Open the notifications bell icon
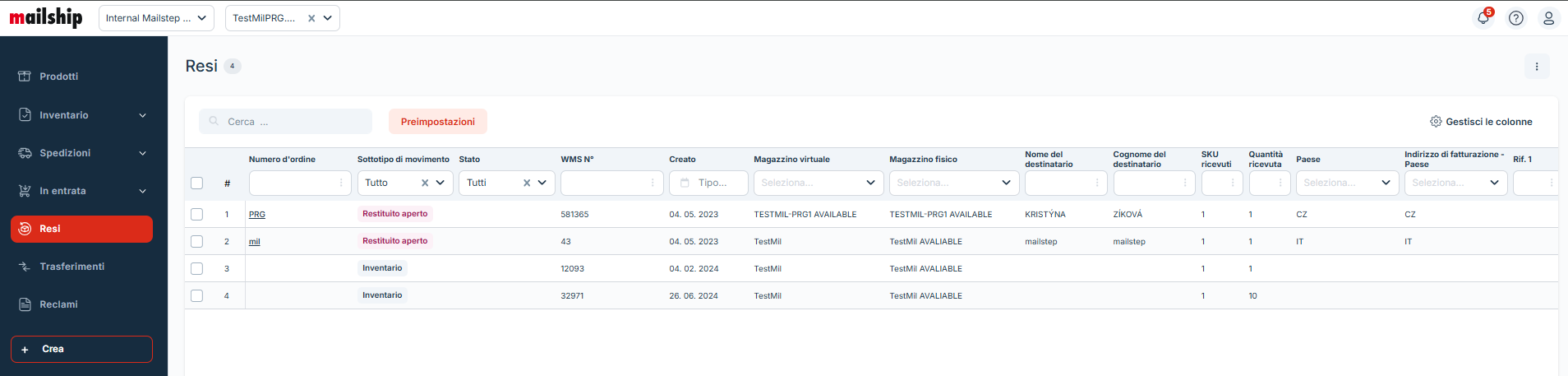 tap(1483, 18)
